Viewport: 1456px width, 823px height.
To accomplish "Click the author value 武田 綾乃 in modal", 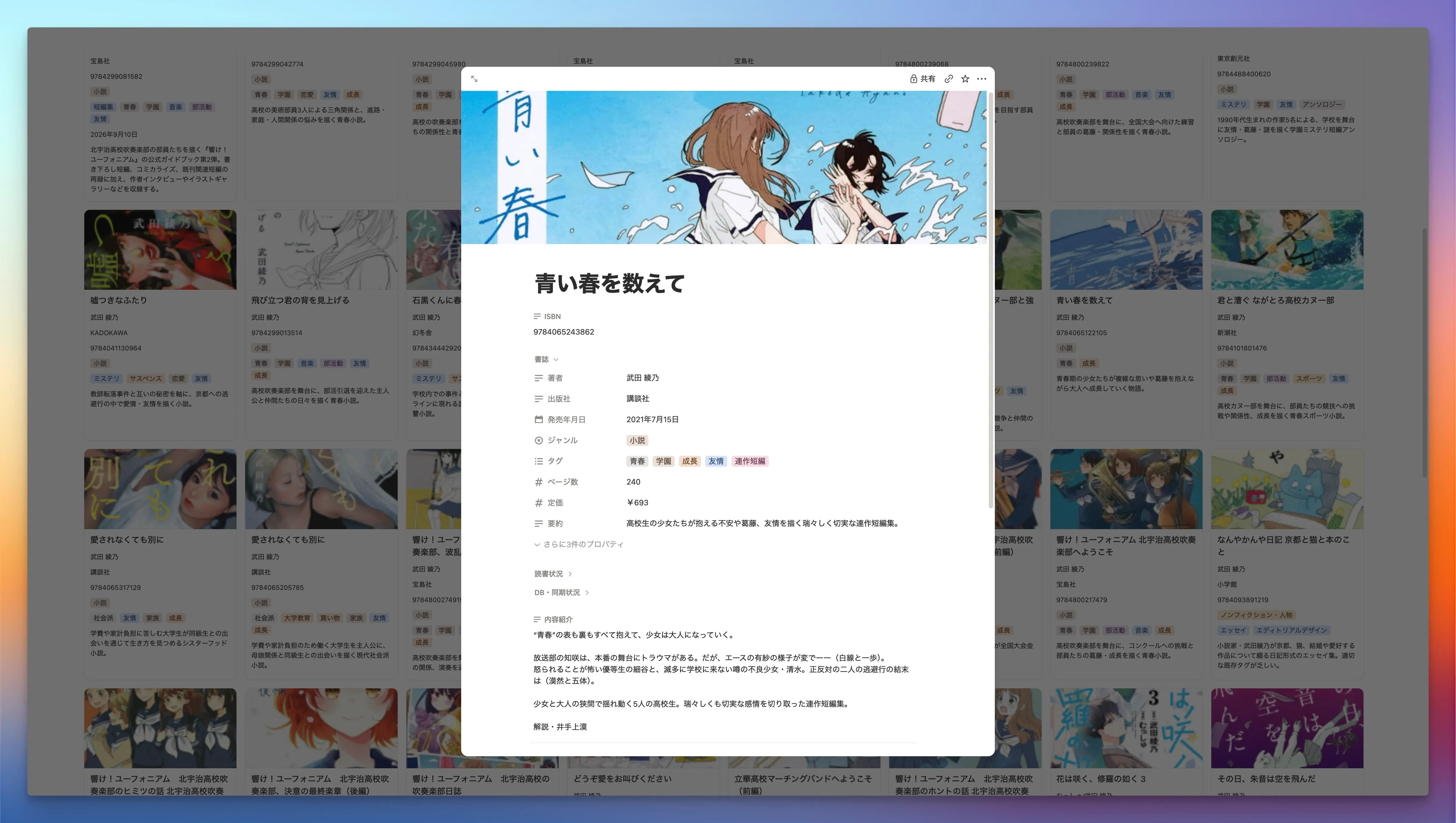I will click(642, 378).
